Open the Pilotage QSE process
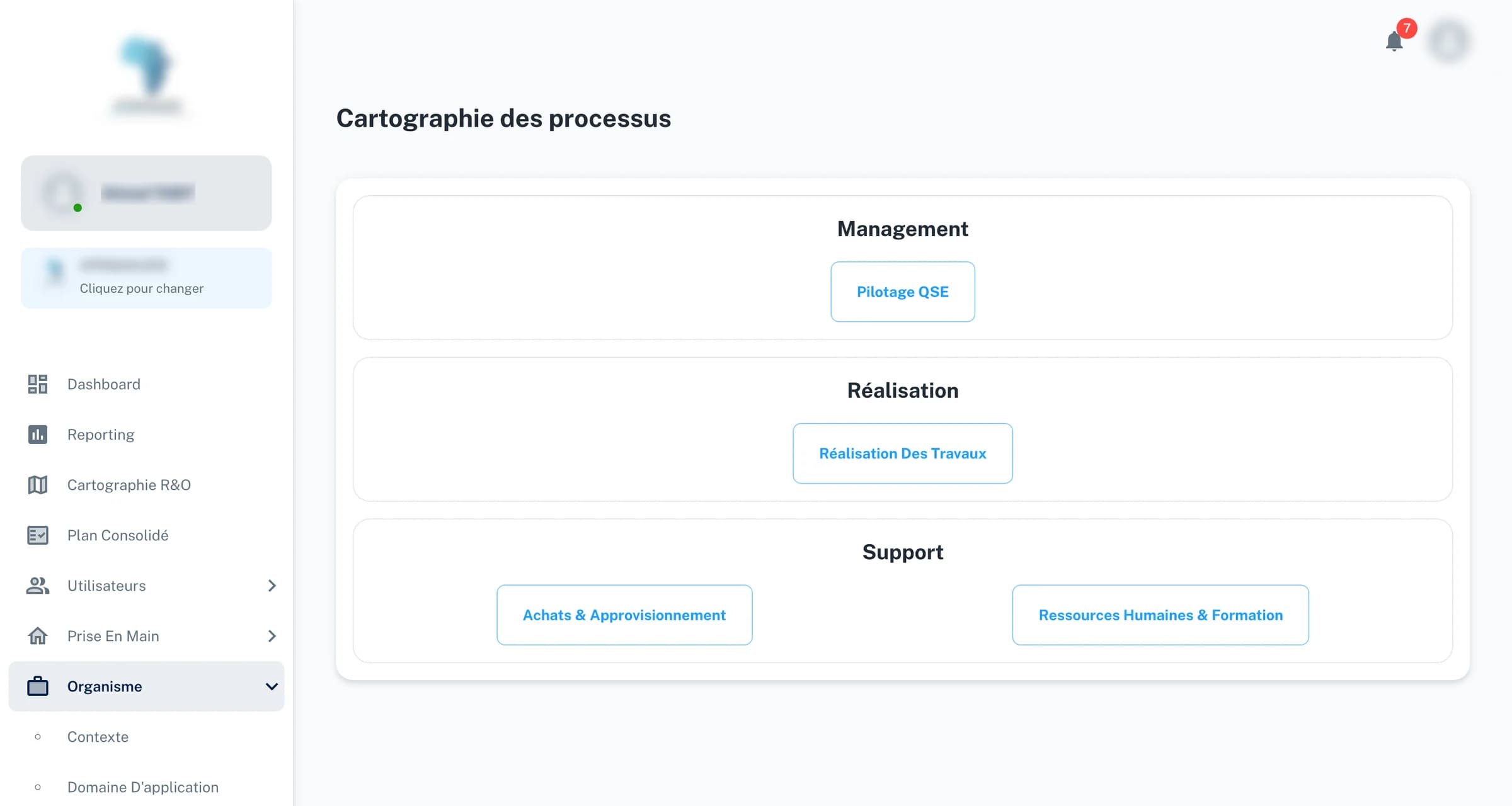The width and height of the screenshot is (1512, 806). (902, 292)
